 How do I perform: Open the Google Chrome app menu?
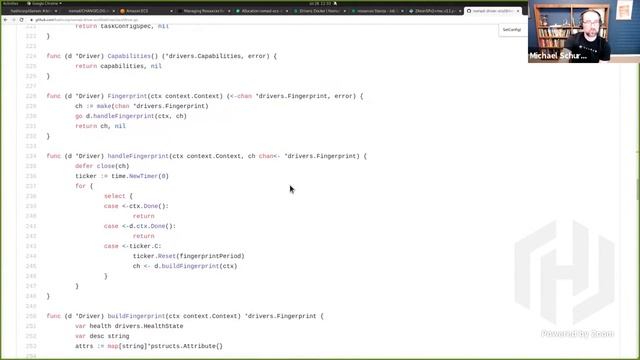click(x=44, y=3)
